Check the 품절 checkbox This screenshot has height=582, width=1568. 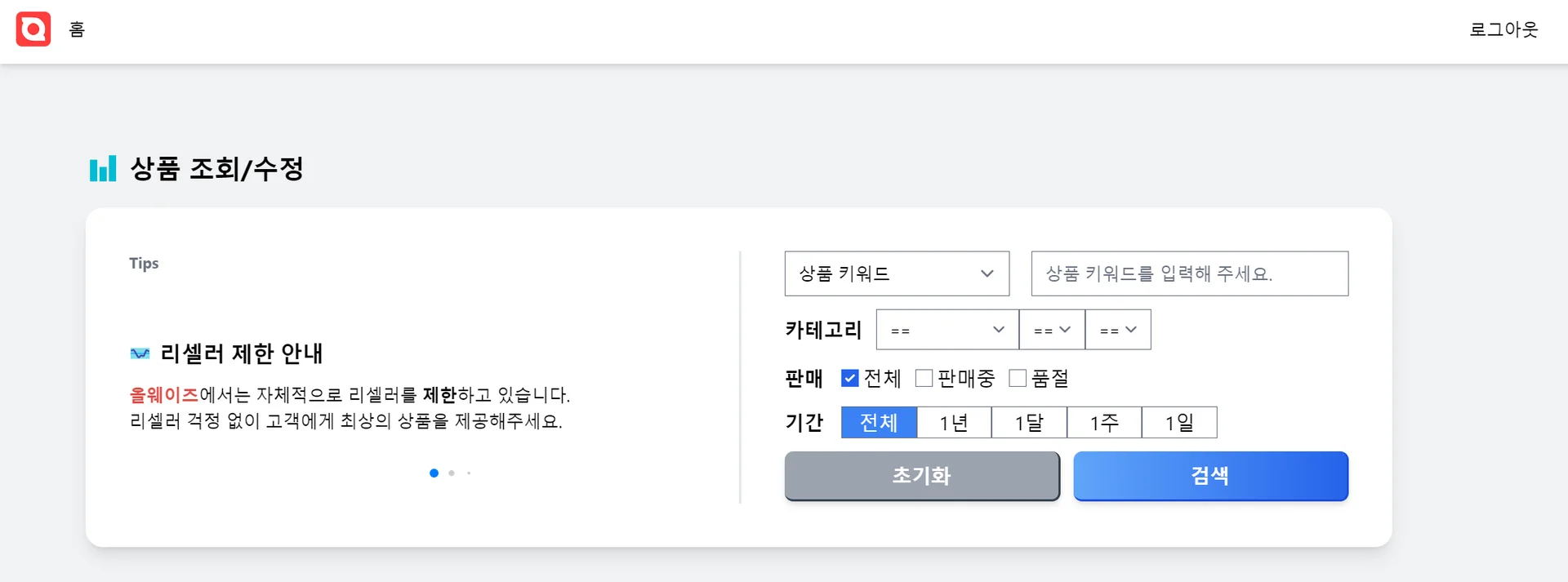pos(1017,378)
